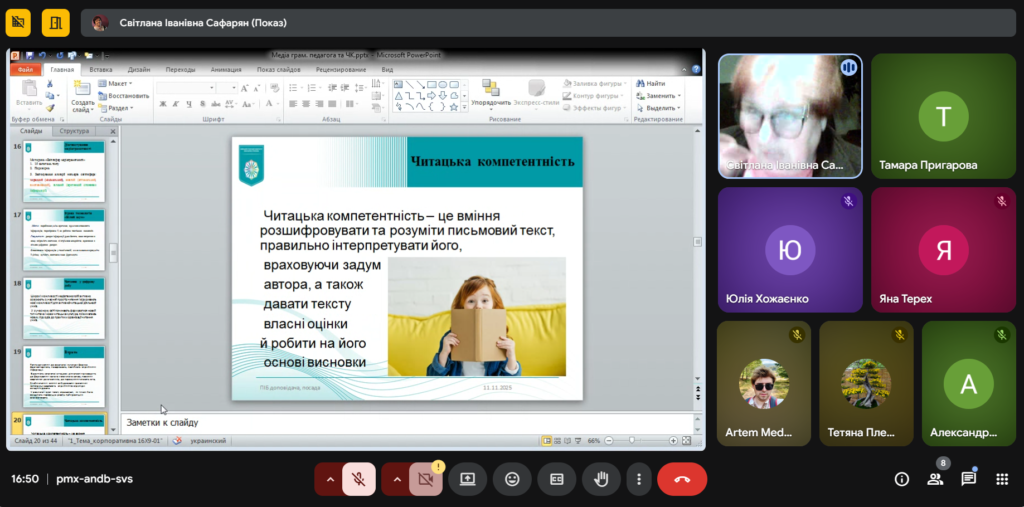1024x507 pixels.
Task: Open the emoji reactions icon
Action: (512, 479)
